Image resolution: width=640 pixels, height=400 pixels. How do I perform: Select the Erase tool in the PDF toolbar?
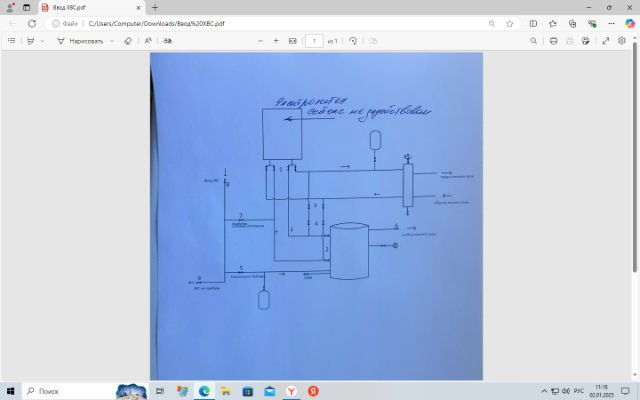127,41
